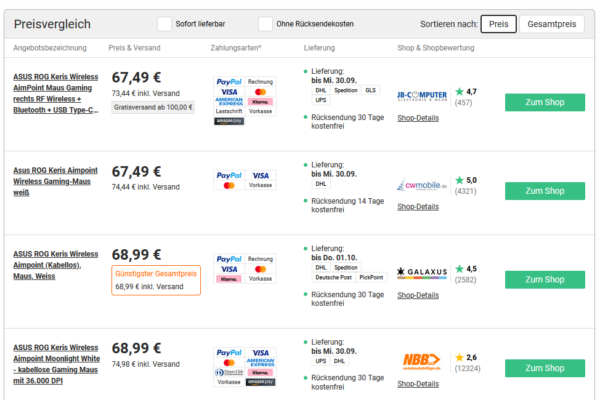
Task: Open Zum Shop for NBB offer
Action: click(x=545, y=368)
